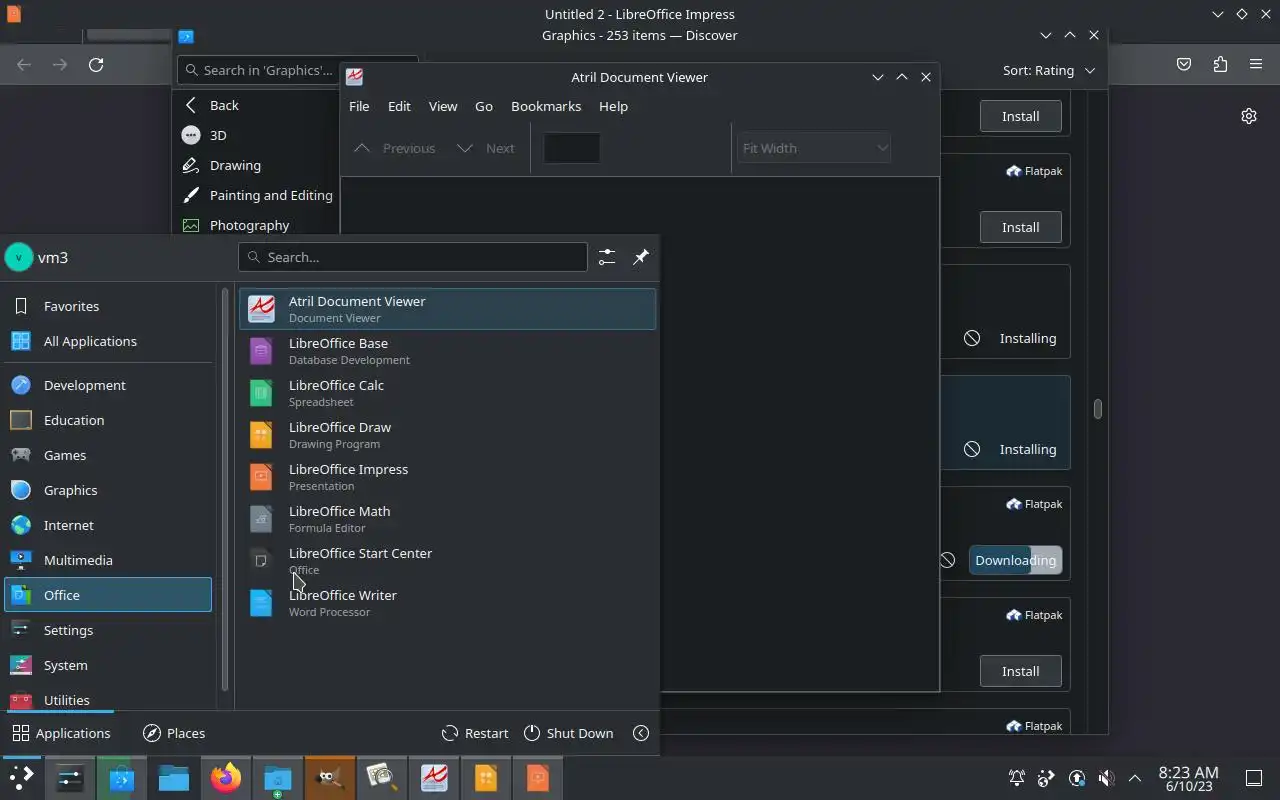Expand more session options arrow
This screenshot has height=800, width=1280.
[641, 733]
